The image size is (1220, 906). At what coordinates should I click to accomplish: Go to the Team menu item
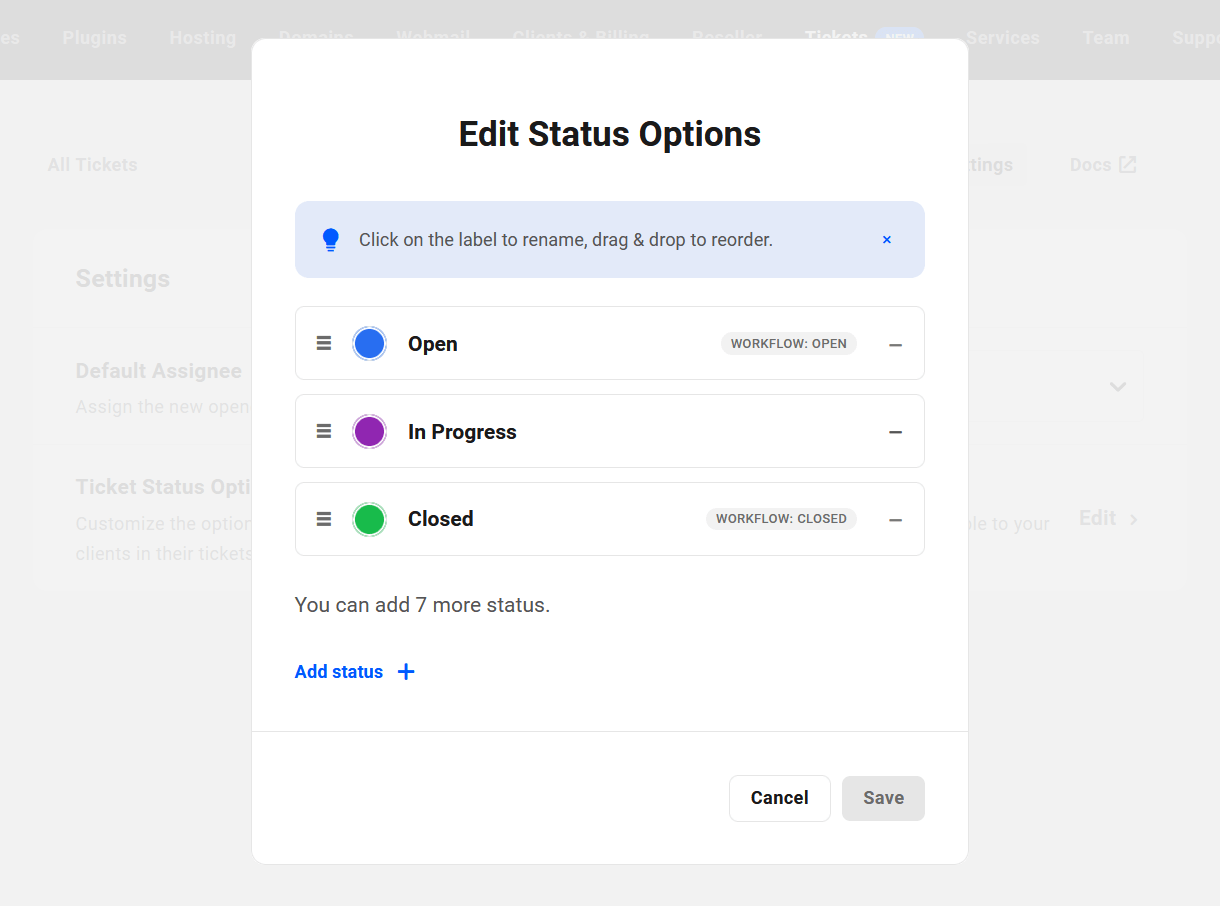pos(1105,38)
